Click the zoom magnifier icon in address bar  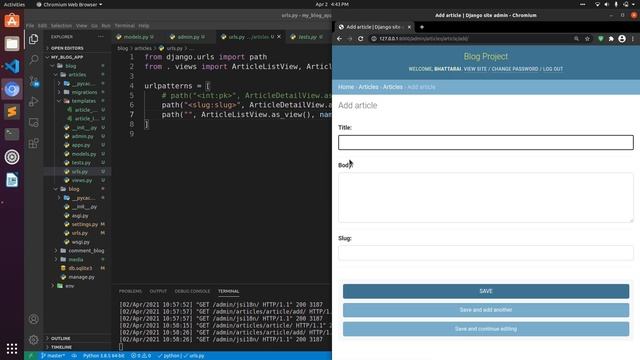coord(576,39)
